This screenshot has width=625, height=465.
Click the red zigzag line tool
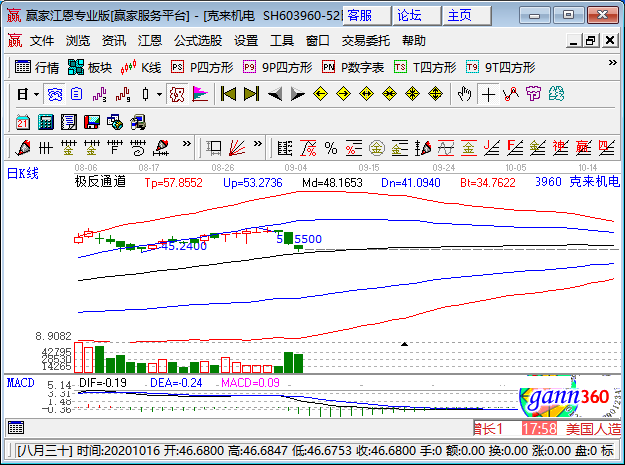pos(511,94)
